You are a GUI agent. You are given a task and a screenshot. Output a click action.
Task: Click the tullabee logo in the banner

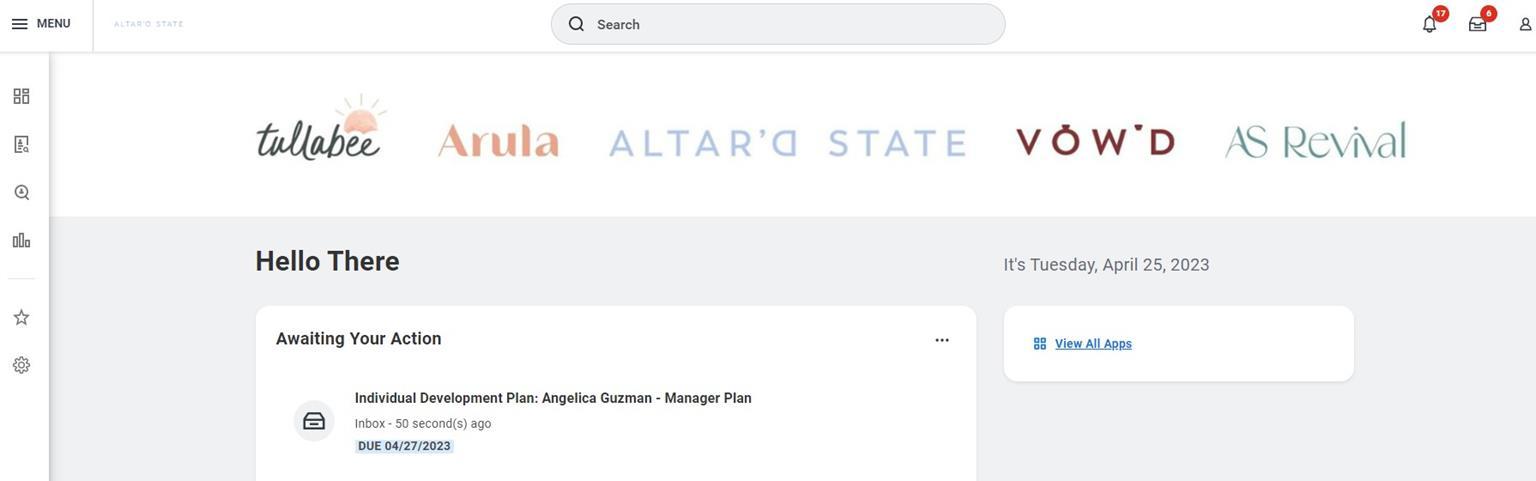320,130
